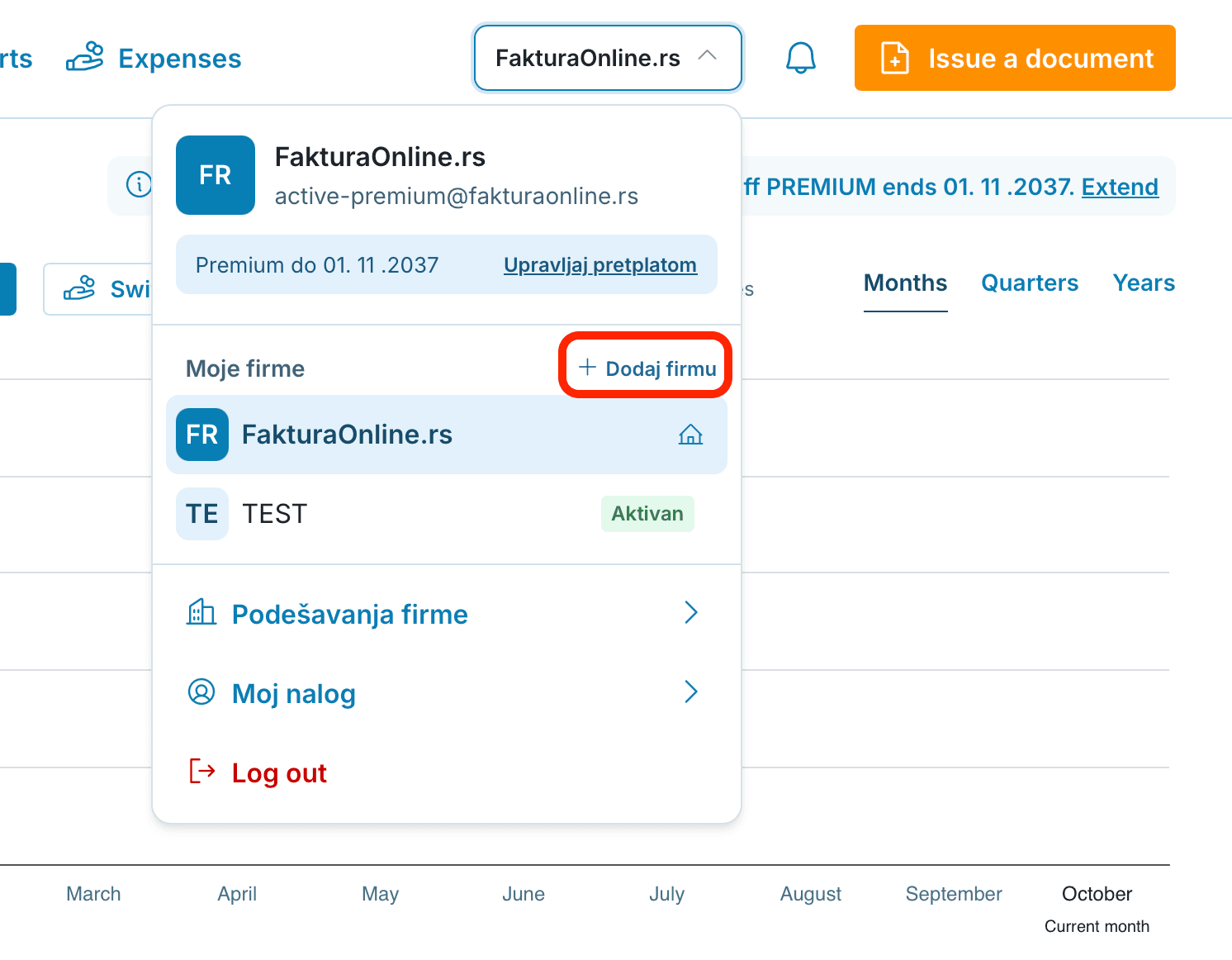This screenshot has width=1232, height=960.
Task: Click the April axis label
Action: tap(237, 894)
